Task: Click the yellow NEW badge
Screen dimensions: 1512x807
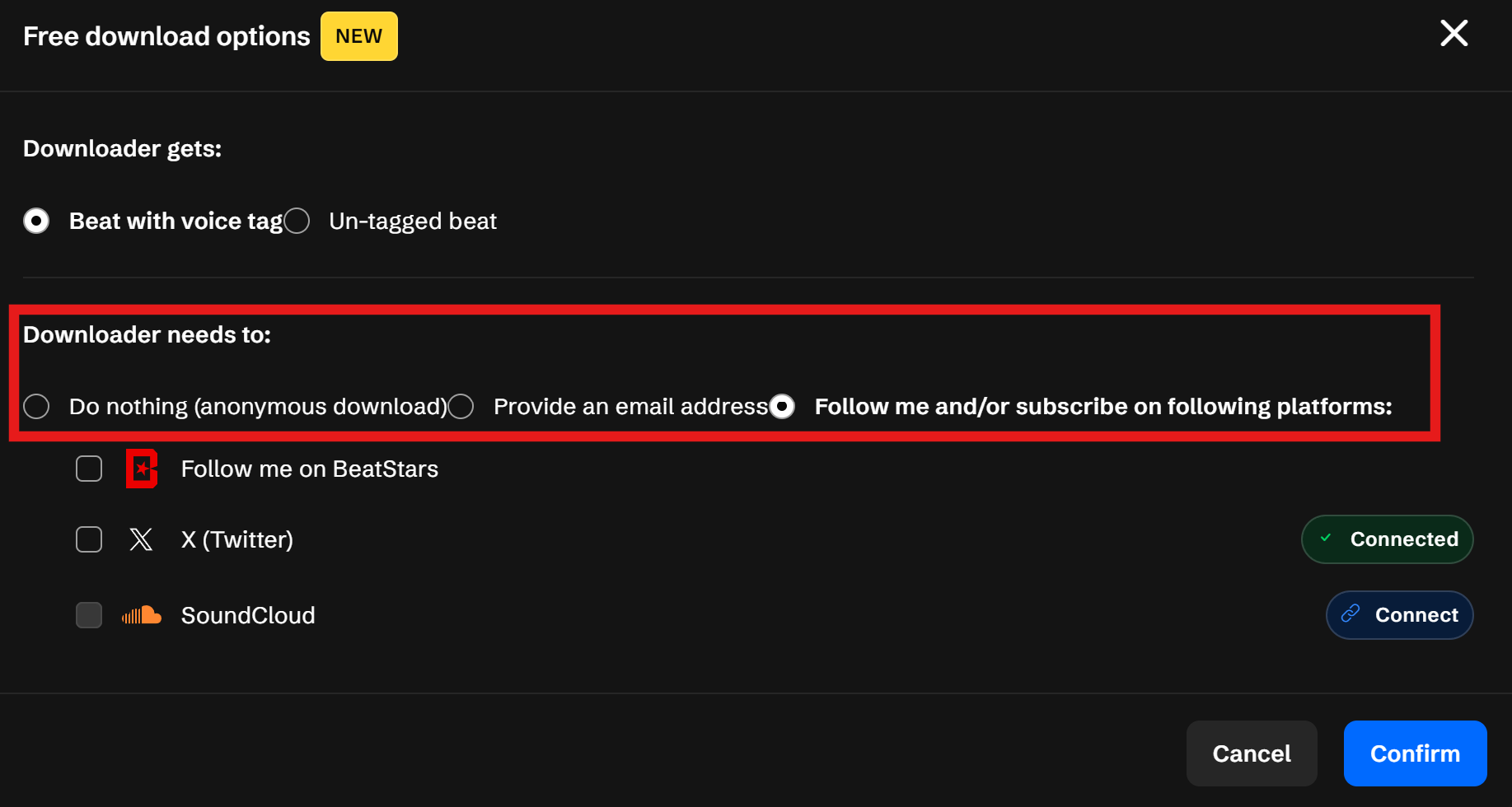Action: coord(358,36)
